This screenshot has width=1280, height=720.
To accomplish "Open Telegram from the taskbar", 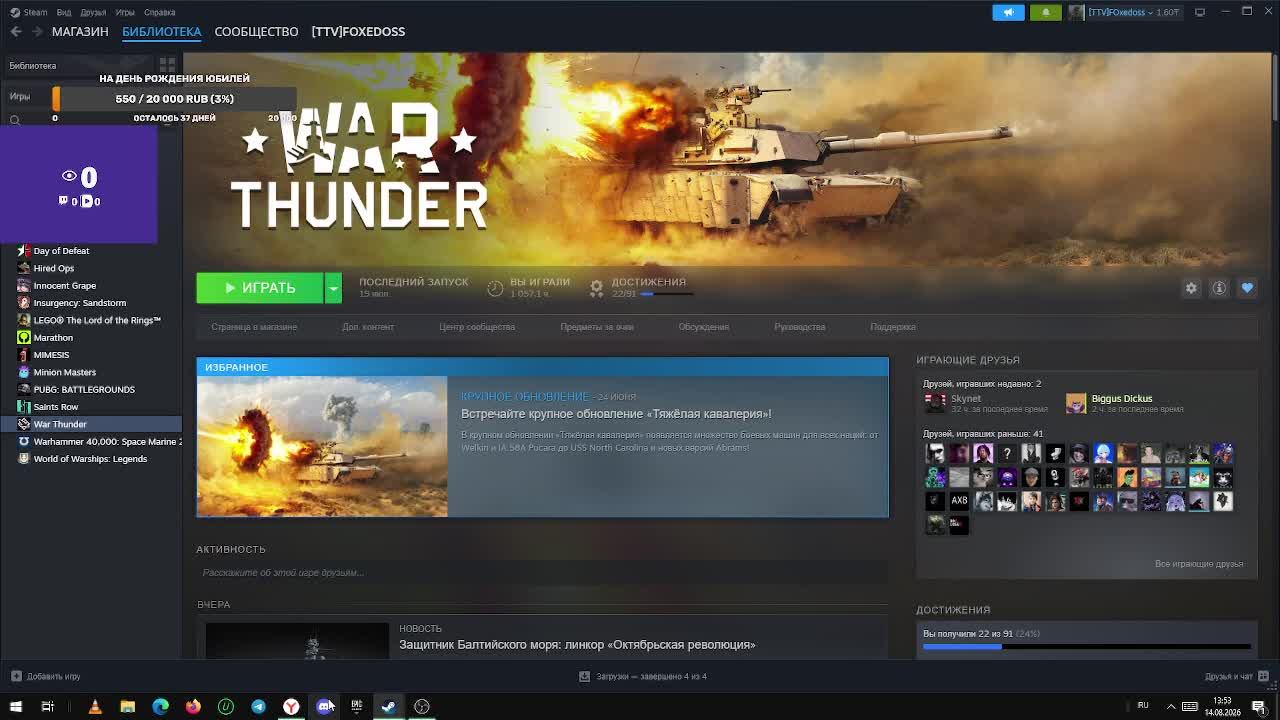I will click(x=258, y=707).
